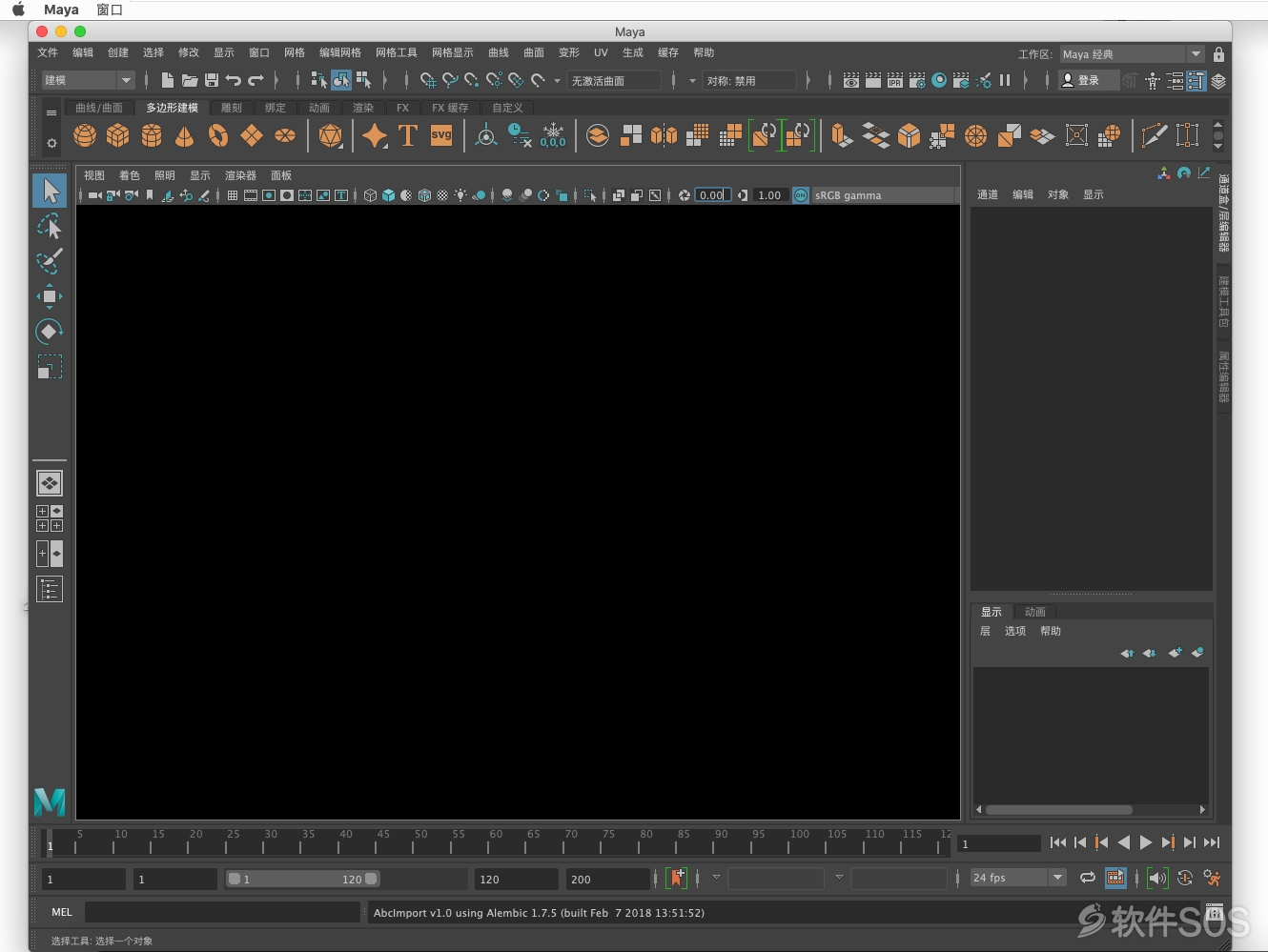Image resolution: width=1268 pixels, height=952 pixels.
Task: Open the character set dropdown arrow
Action: (x=716, y=877)
